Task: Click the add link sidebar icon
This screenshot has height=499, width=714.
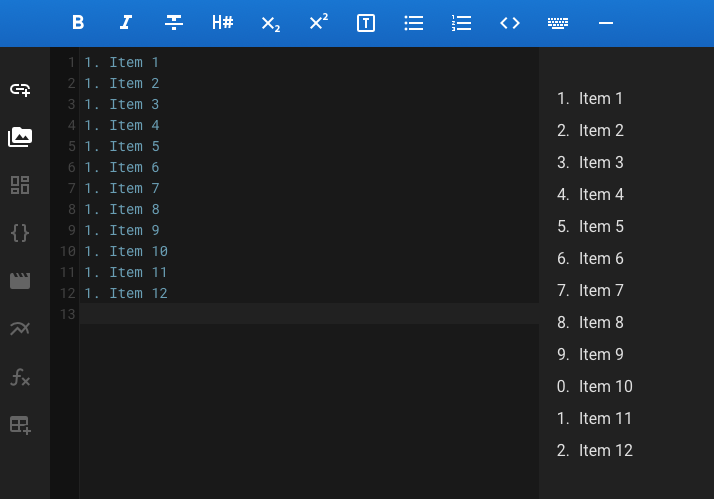Action: tap(20, 89)
